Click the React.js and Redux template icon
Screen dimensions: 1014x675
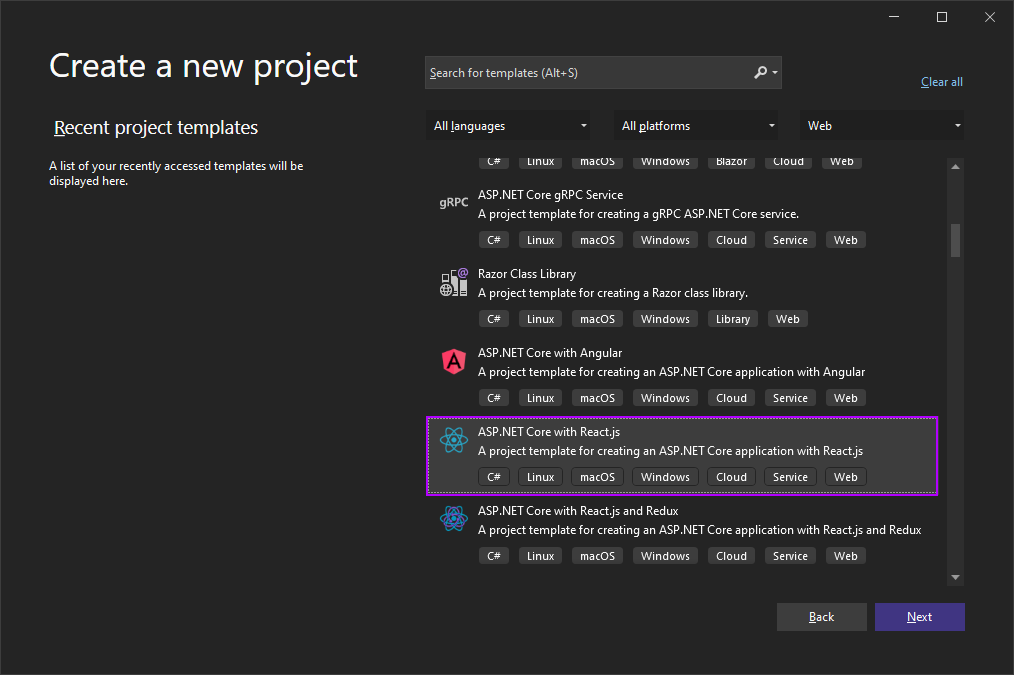(x=453, y=519)
